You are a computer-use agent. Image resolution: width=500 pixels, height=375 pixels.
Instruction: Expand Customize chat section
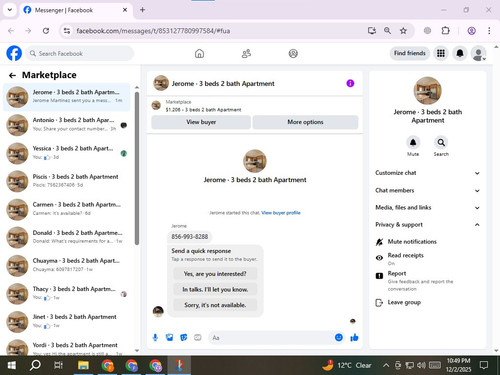coord(427,173)
